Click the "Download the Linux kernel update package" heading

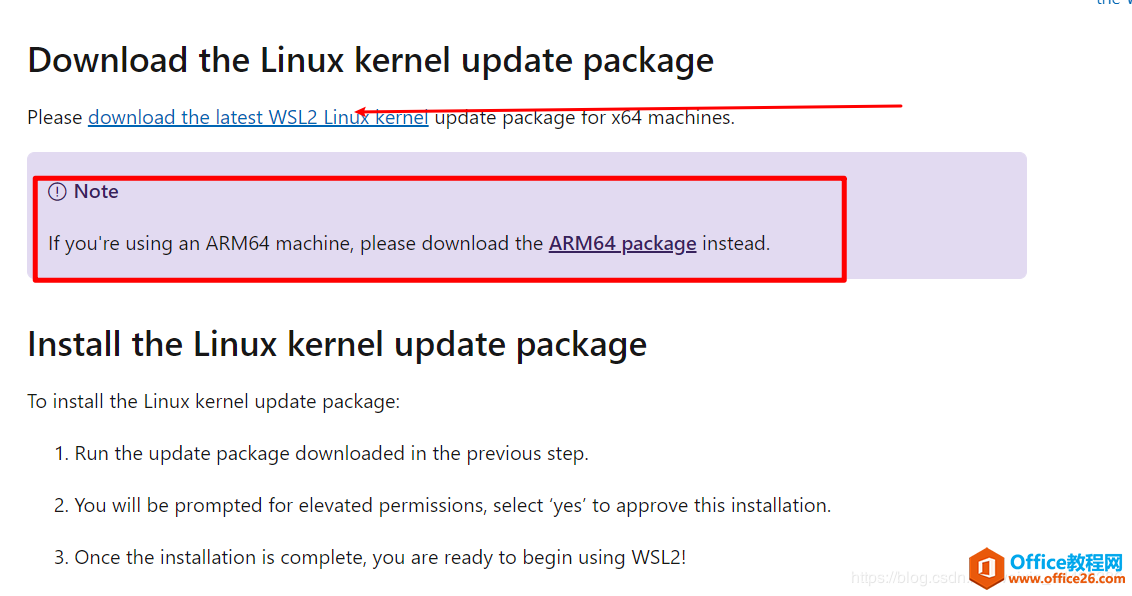[x=370, y=60]
